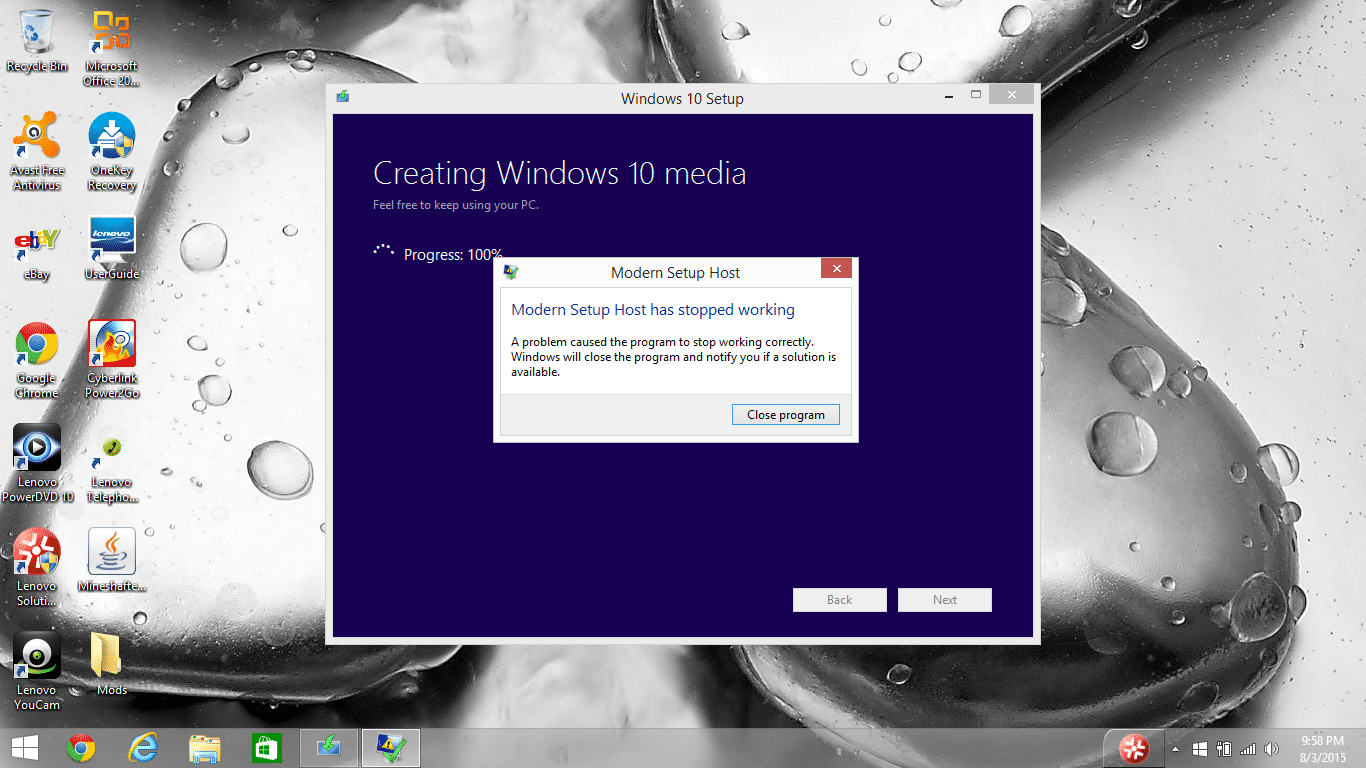This screenshot has height=768, width=1366.
Task: Click the red Lenovo Solution Center tray icon
Action: (x=1133, y=748)
